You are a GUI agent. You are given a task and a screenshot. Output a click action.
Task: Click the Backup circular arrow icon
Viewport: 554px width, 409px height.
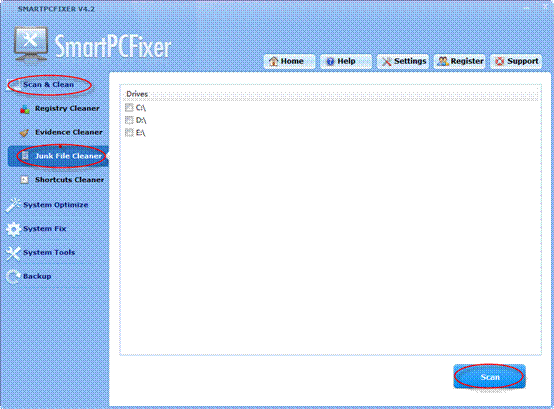13,277
